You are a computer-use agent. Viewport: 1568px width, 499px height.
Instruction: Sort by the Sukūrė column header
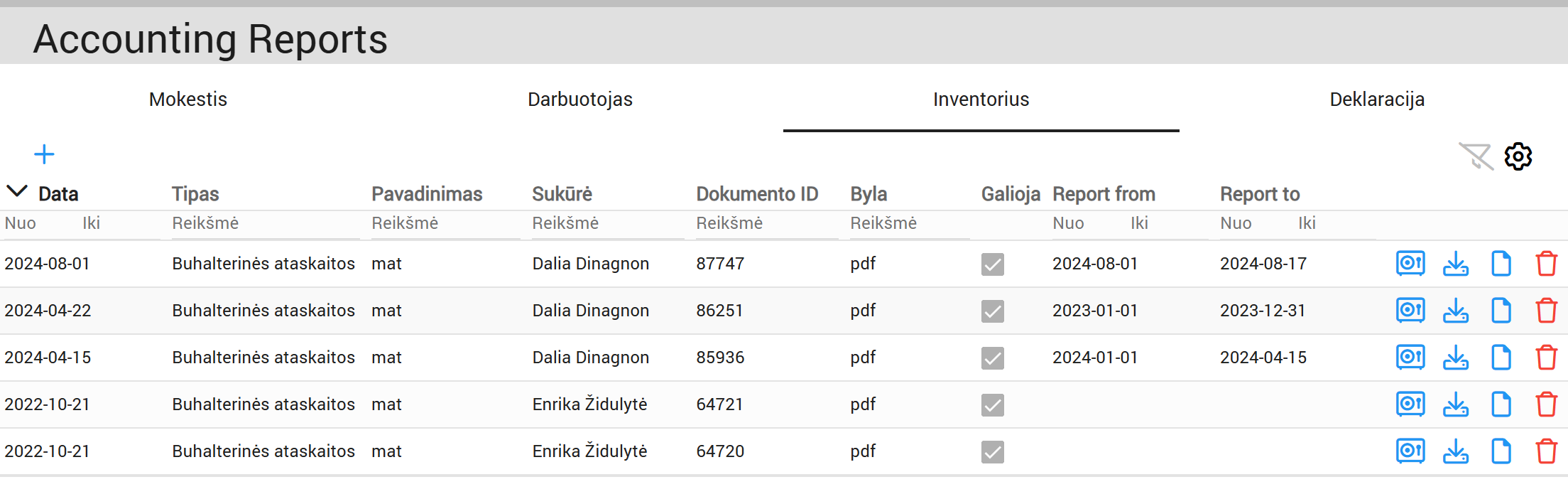click(x=562, y=194)
